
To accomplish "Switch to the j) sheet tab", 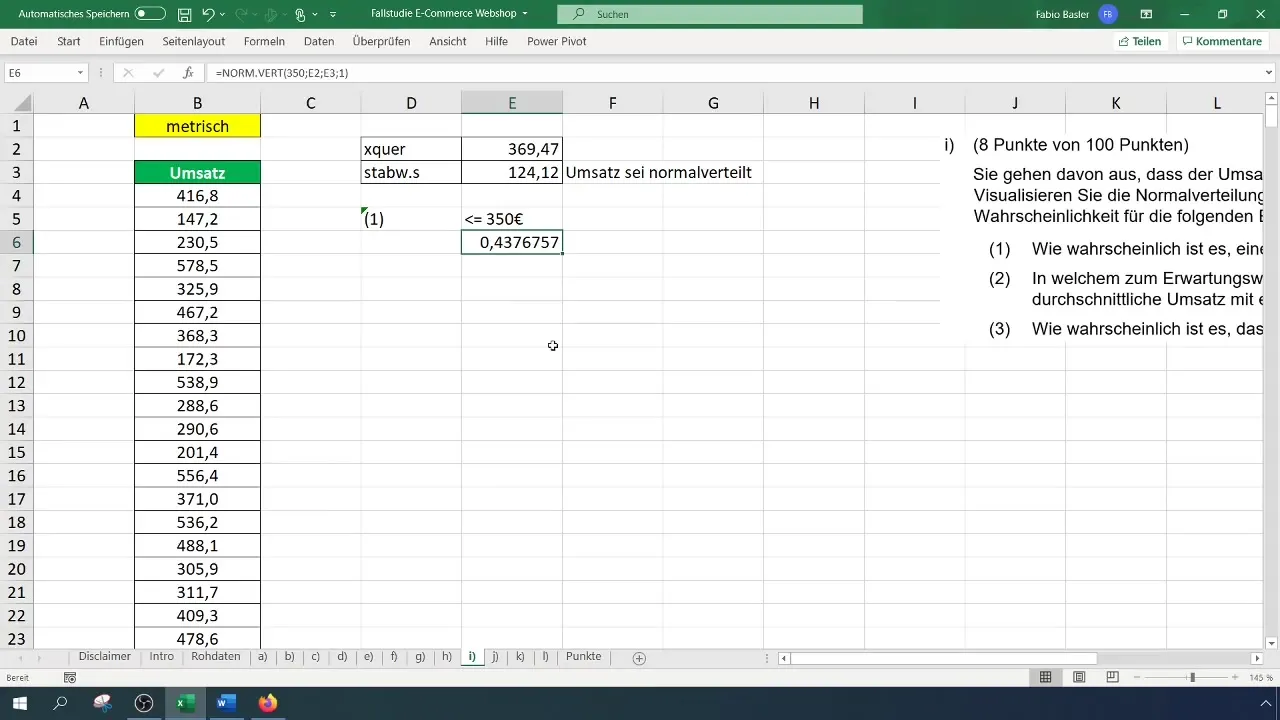I will click(x=495, y=657).
